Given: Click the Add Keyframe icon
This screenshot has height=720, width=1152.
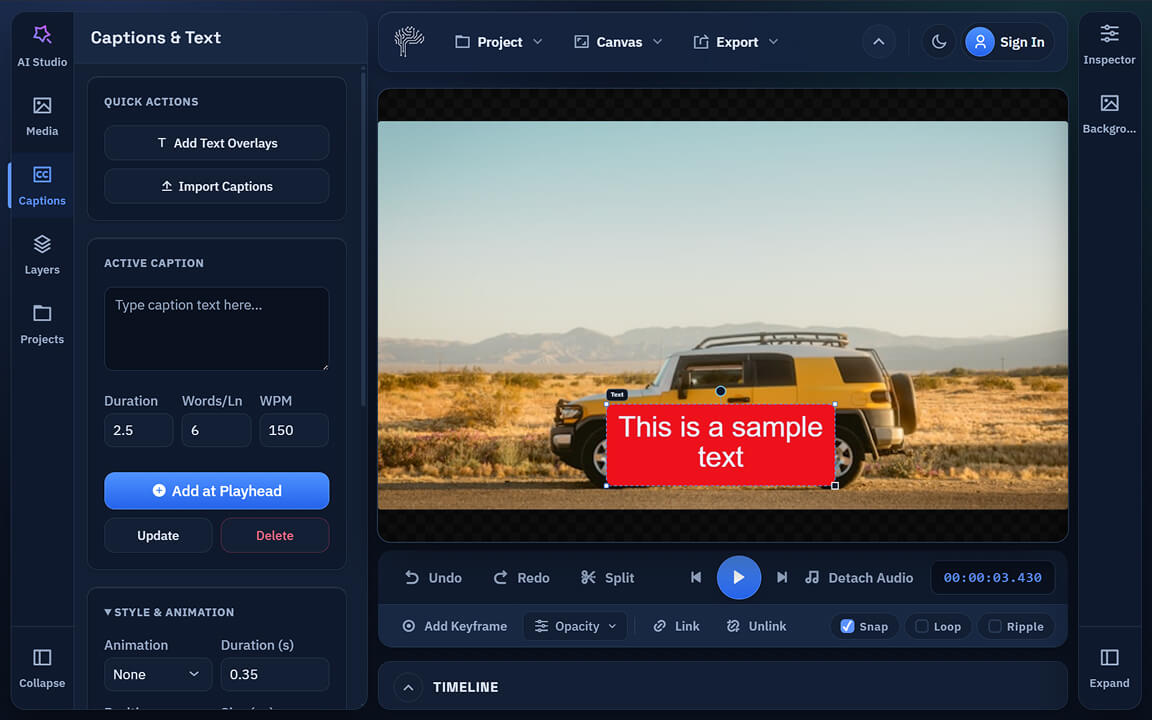Looking at the screenshot, I should (x=408, y=626).
